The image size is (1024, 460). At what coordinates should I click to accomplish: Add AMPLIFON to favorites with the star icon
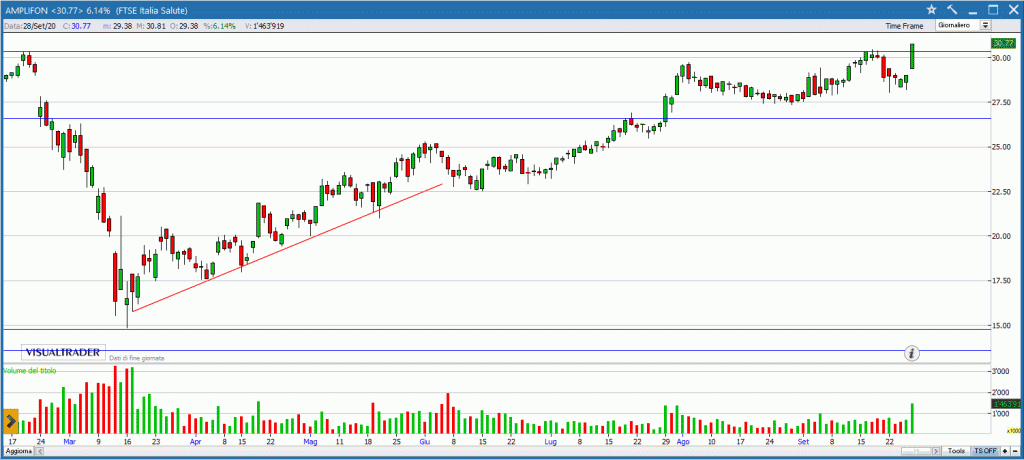click(x=932, y=9)
